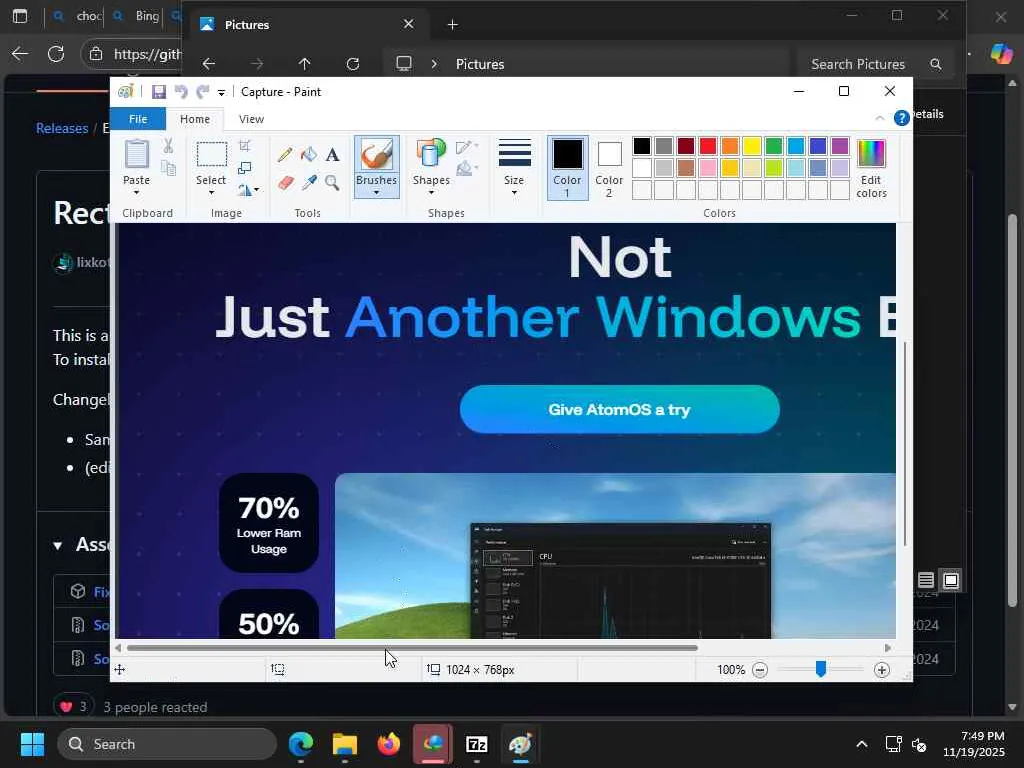1024x768 pixels.
Task: Open Releases breadcrumb link on GitHub page
Action: click(x=61, y=128)
